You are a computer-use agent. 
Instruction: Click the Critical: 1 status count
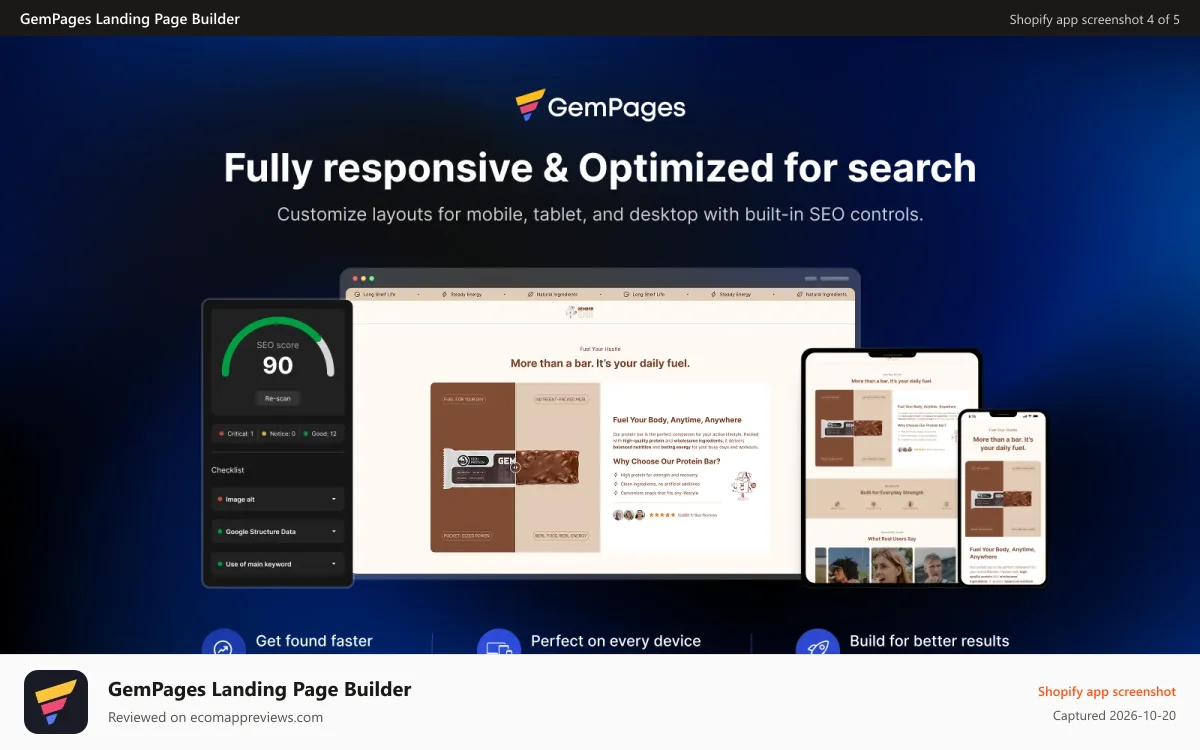point(236,434)
